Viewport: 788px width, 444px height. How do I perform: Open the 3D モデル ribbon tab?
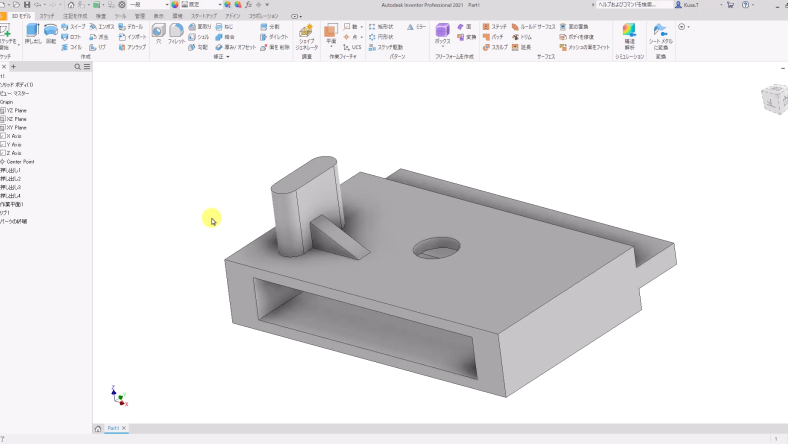point(19,16)
